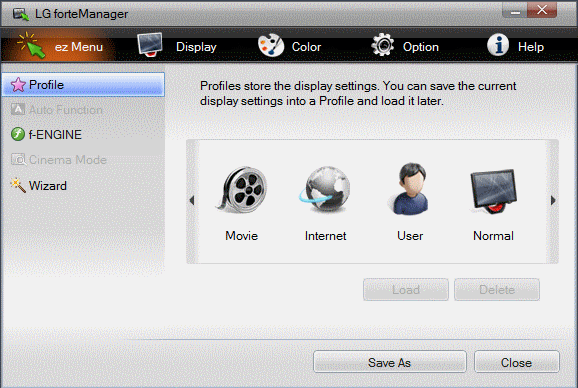The image size is (578, 388).
Task: Click the Load button
Action: pyautogui.click(x=406, y=290)
